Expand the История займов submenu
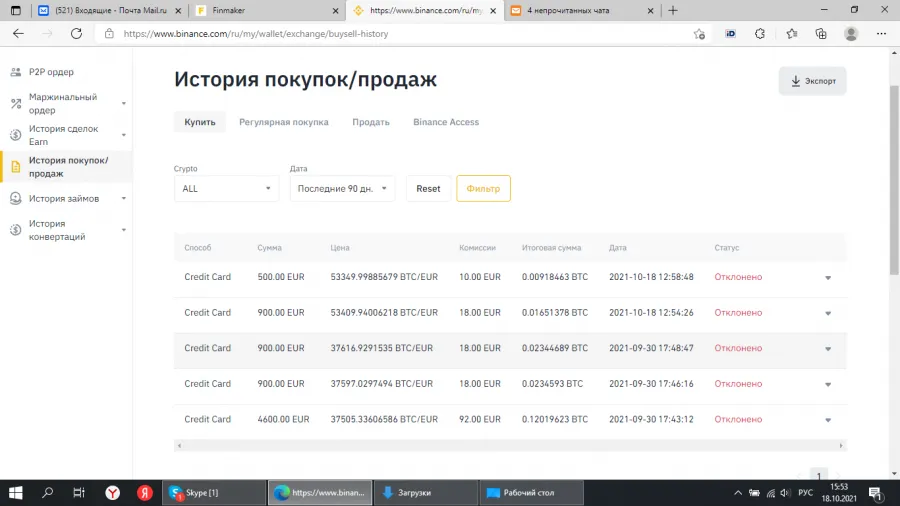The width and height of the screenshot is (900, 506). pos(123,198)
